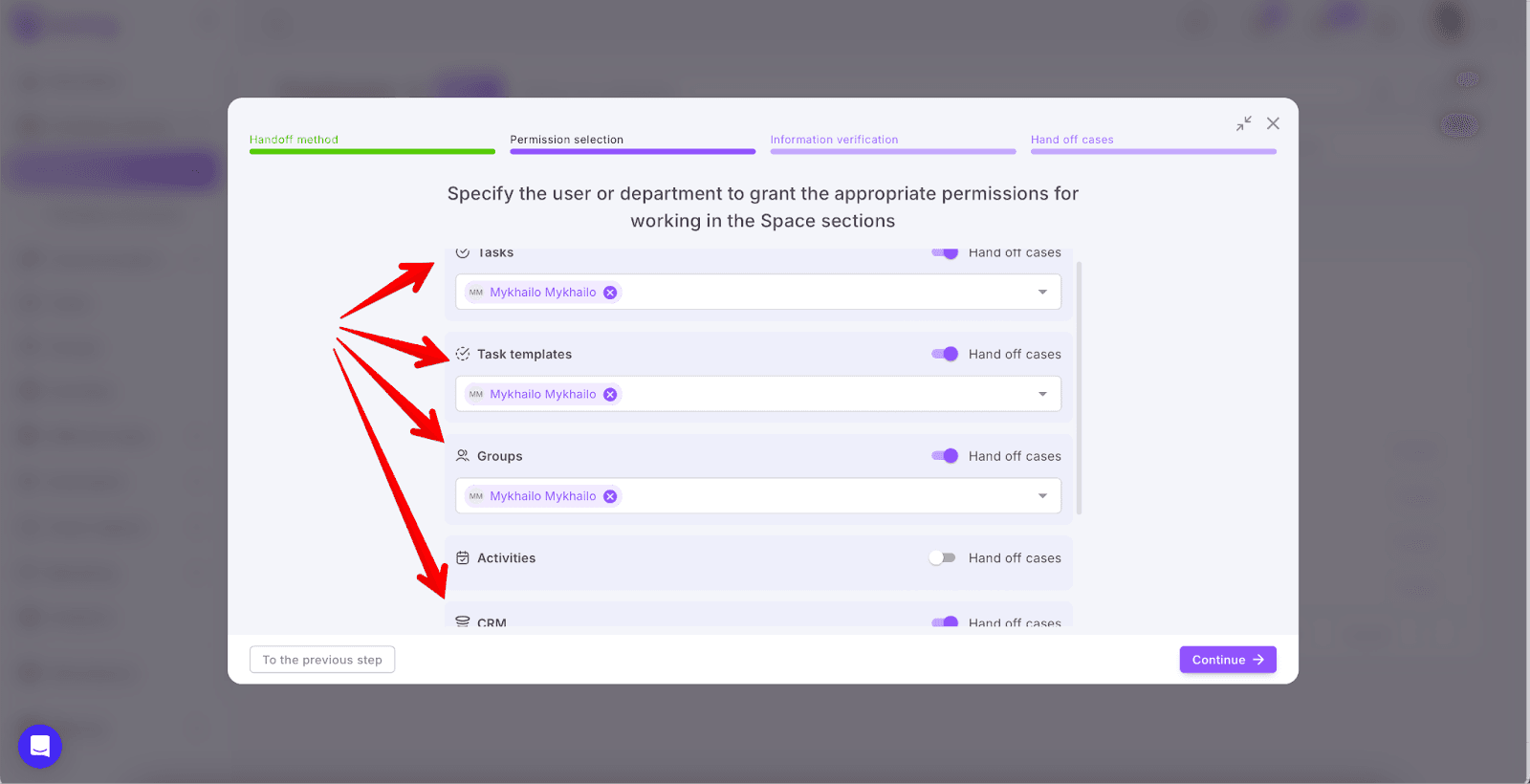
Task: Disable Hand off cases toggle for Groups
Action: [945, 456]
